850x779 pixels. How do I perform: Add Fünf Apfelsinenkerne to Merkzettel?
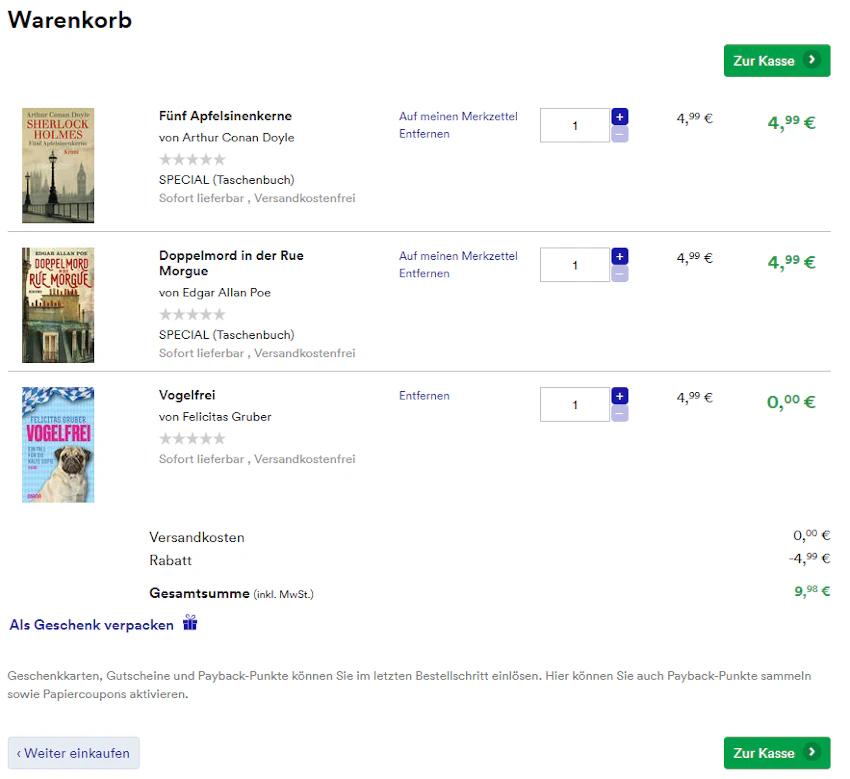[458, 116]
